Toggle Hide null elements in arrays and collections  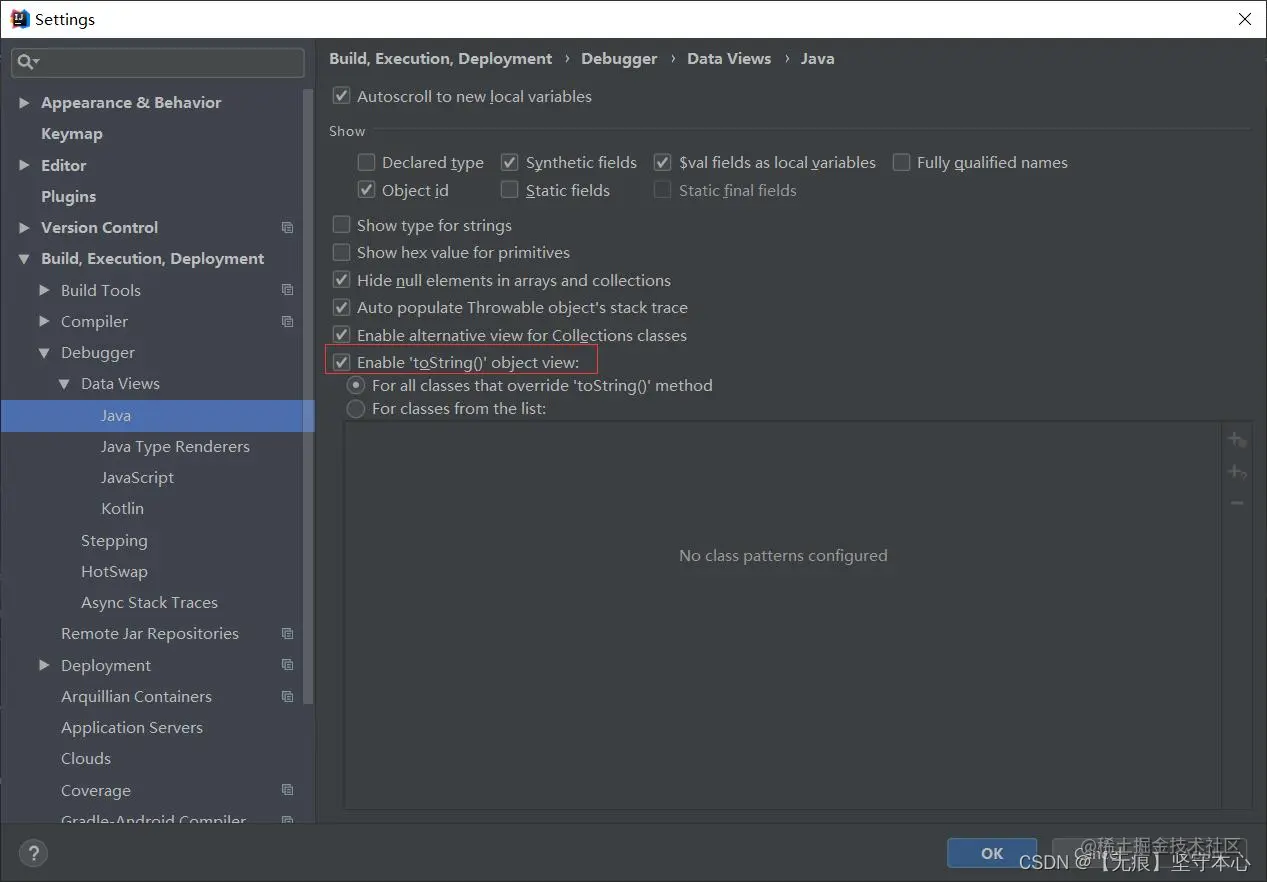[342, 280]
